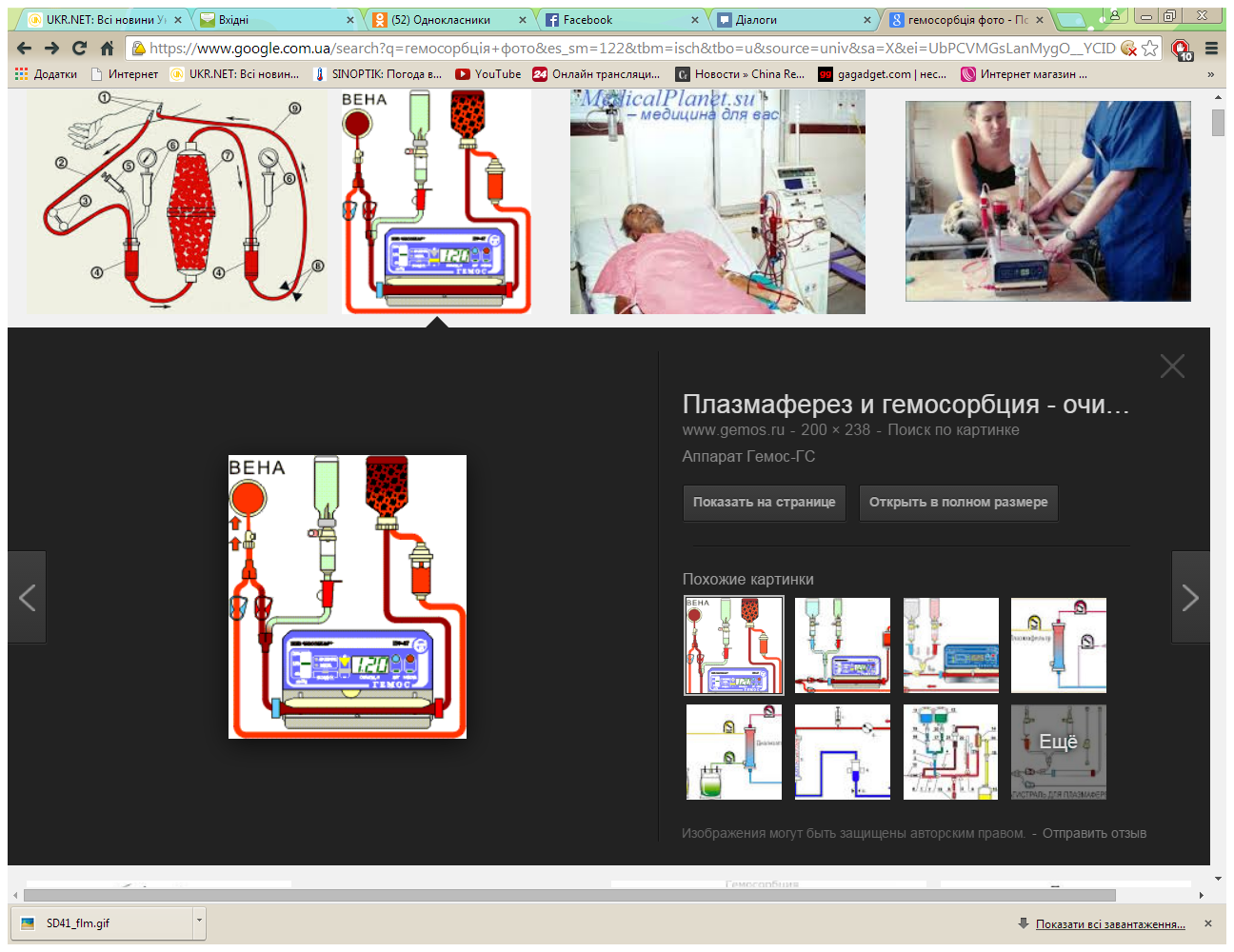Click Отправить отзыв feedback link
Image resolution: width=1234 pixels, height=952 pixels.
1094,833
